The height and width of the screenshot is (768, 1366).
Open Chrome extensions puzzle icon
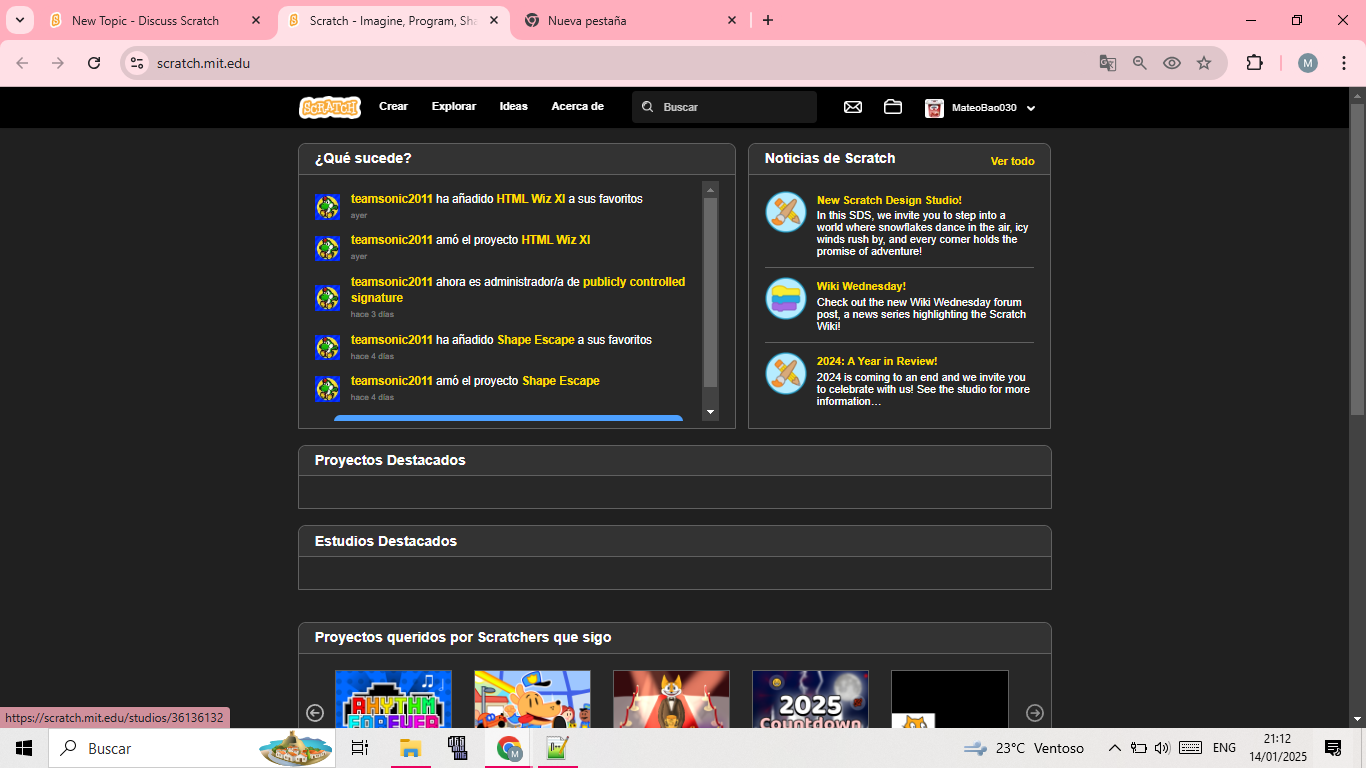(1254, 63)
